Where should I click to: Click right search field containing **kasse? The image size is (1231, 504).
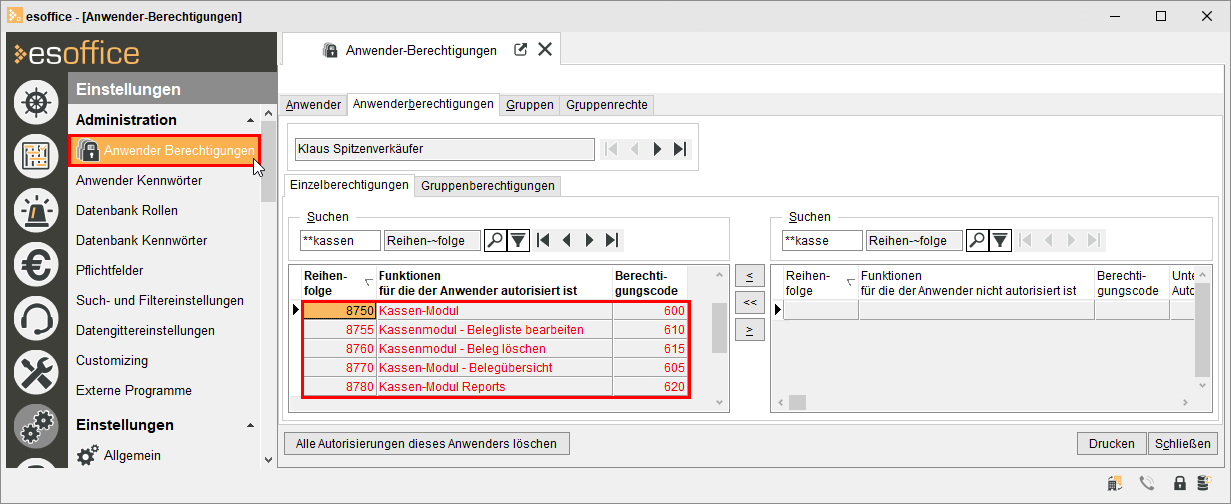822,240
